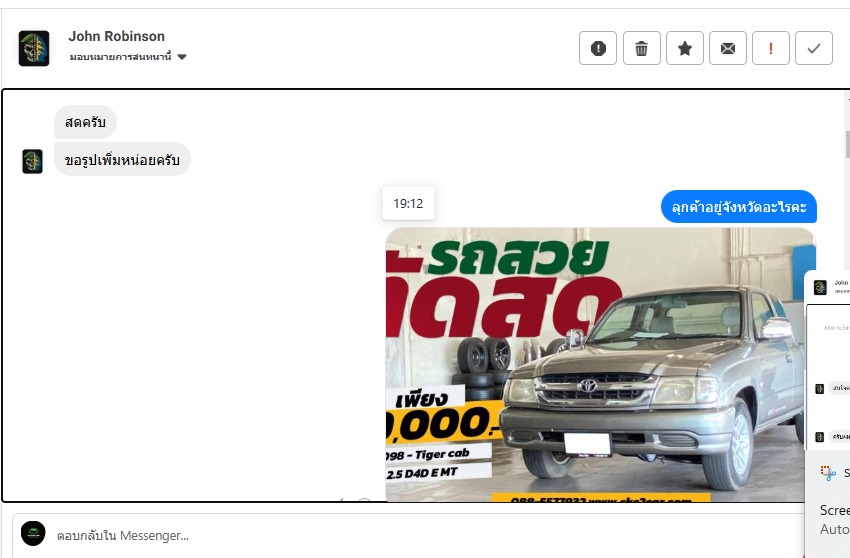Click the John Robinson name in the header
Viewport: 850px width, 558px height.
117,36
